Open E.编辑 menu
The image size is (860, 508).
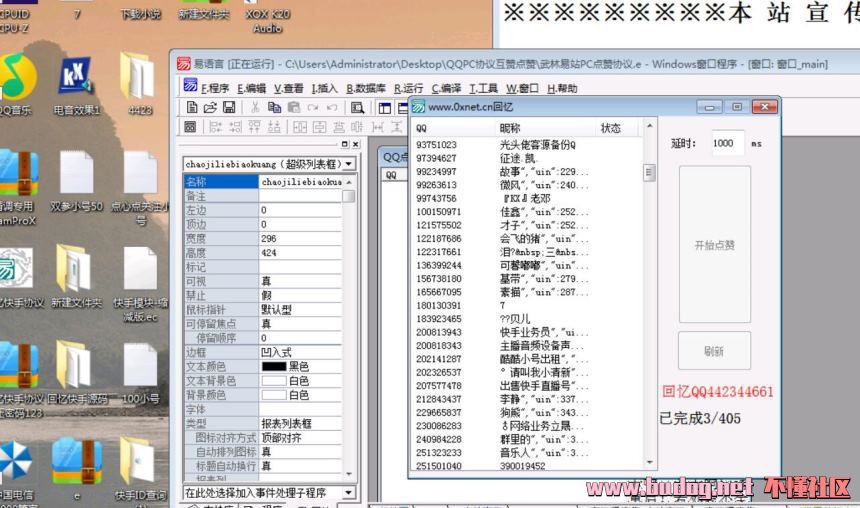pyautogui.click(x=251, y=88)
